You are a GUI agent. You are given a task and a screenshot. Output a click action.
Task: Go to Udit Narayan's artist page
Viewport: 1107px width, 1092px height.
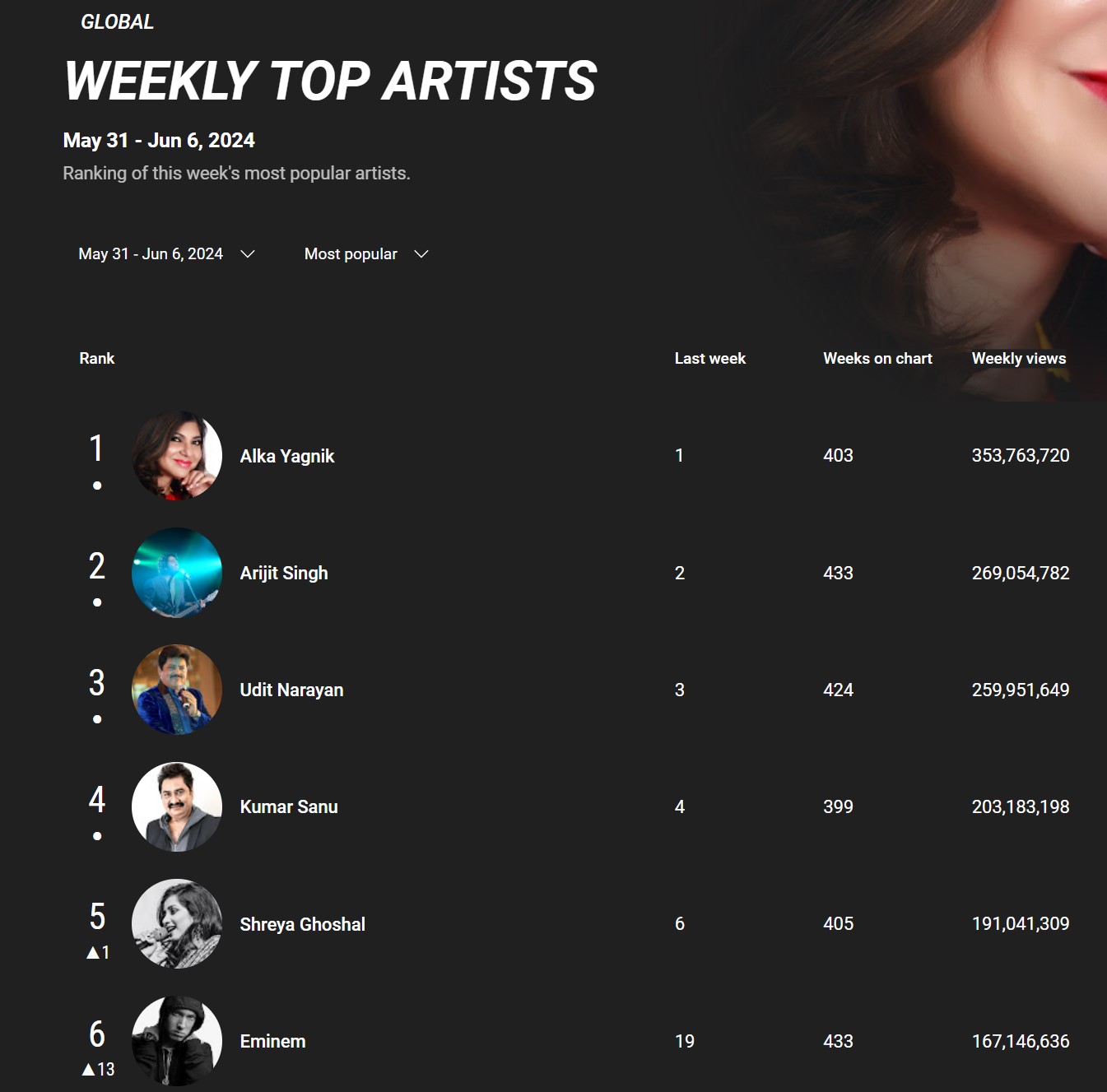[291, 690]
